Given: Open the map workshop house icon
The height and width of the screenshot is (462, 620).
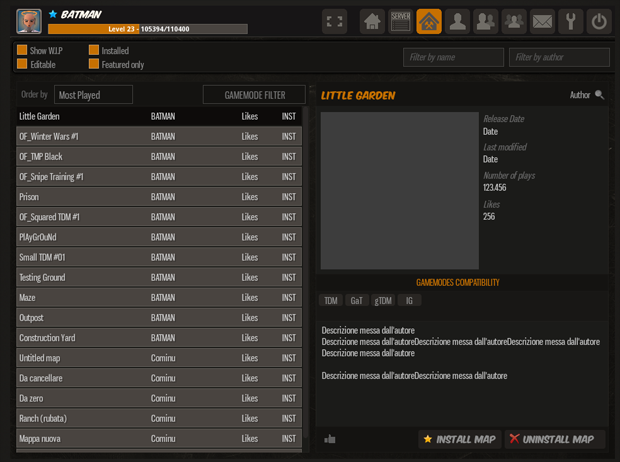Looking at the screenshot, I should coord(429,21).
